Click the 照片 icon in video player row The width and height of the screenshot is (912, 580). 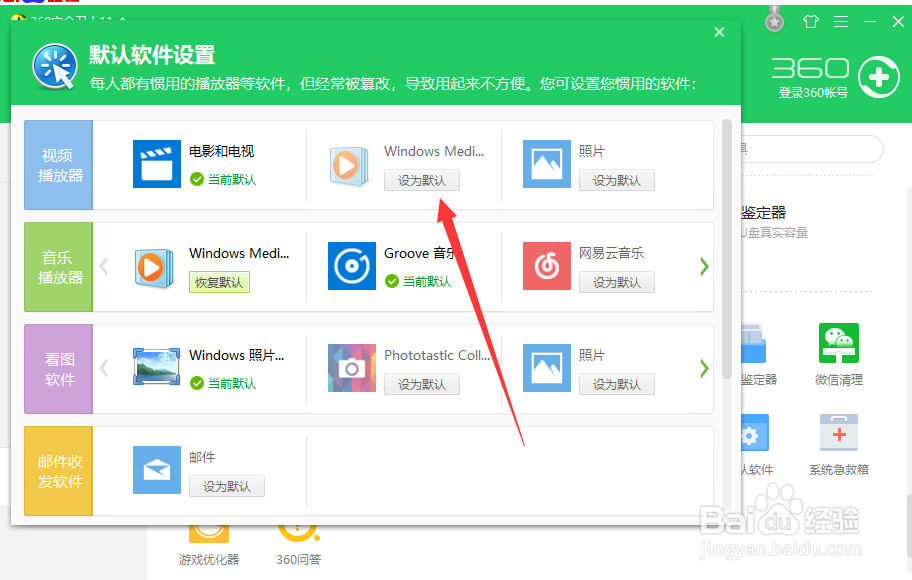[x=547, y=164]
